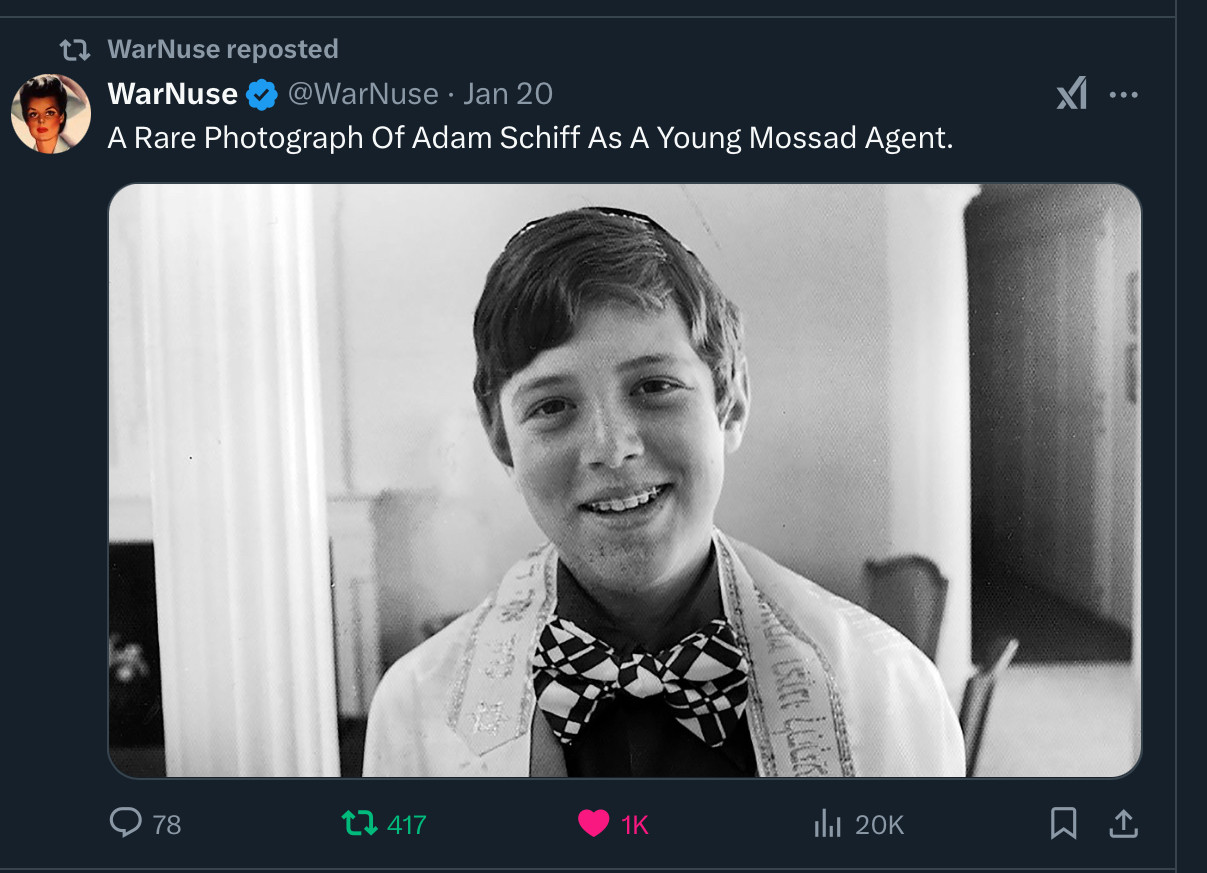Click the 20K views count
The width and height of the screenshot is (1207, 873).
[x=880, y=824]
